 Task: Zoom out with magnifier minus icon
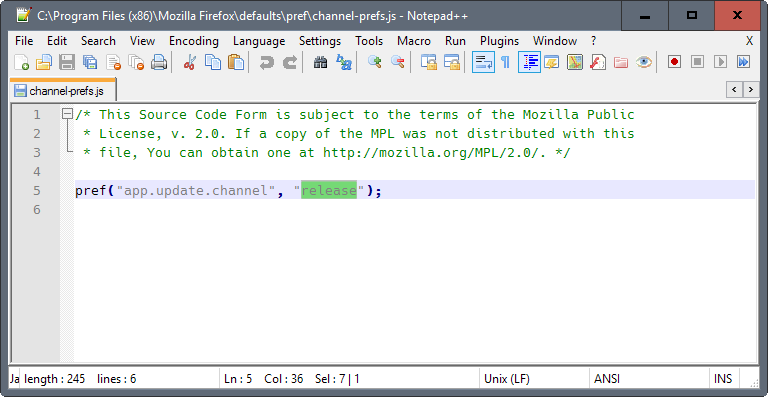[397, 62]
